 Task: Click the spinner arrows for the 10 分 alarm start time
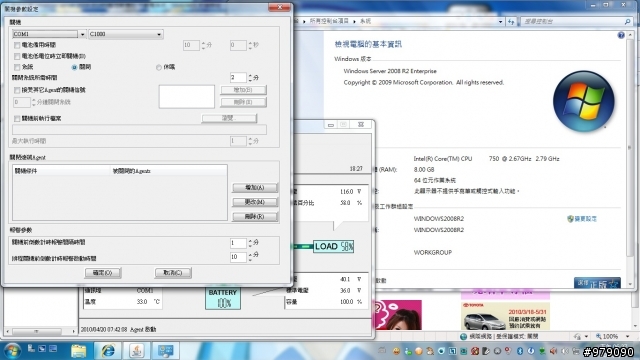point(250,257)
